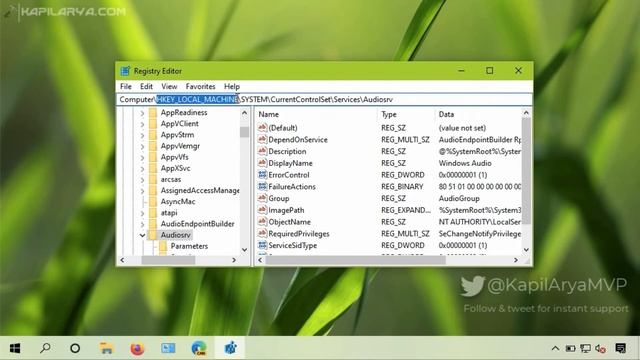Expand the AppvVemgr key

coord(142,146)
